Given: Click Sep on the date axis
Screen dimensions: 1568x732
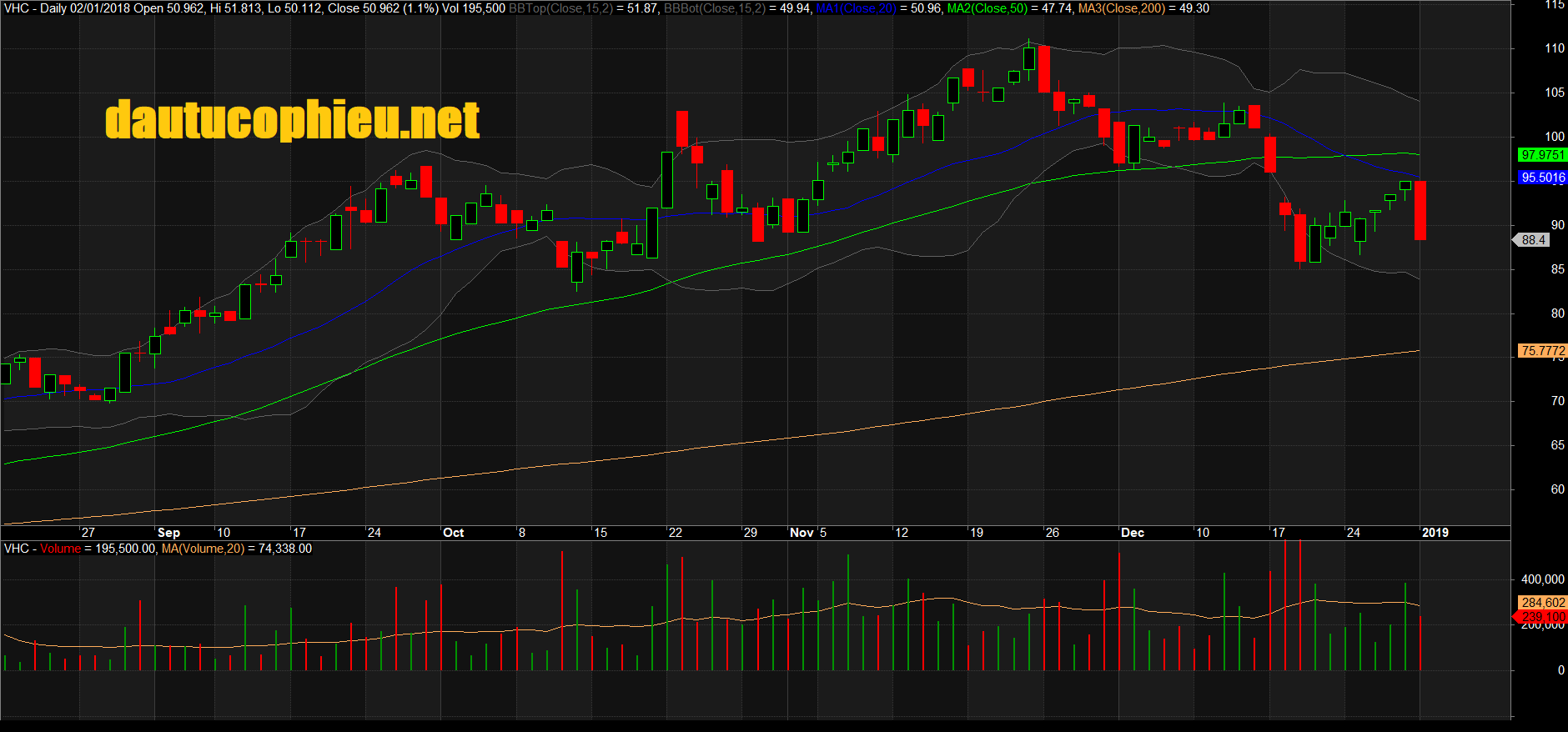Looking at the screenshot, I should [168, 533].
